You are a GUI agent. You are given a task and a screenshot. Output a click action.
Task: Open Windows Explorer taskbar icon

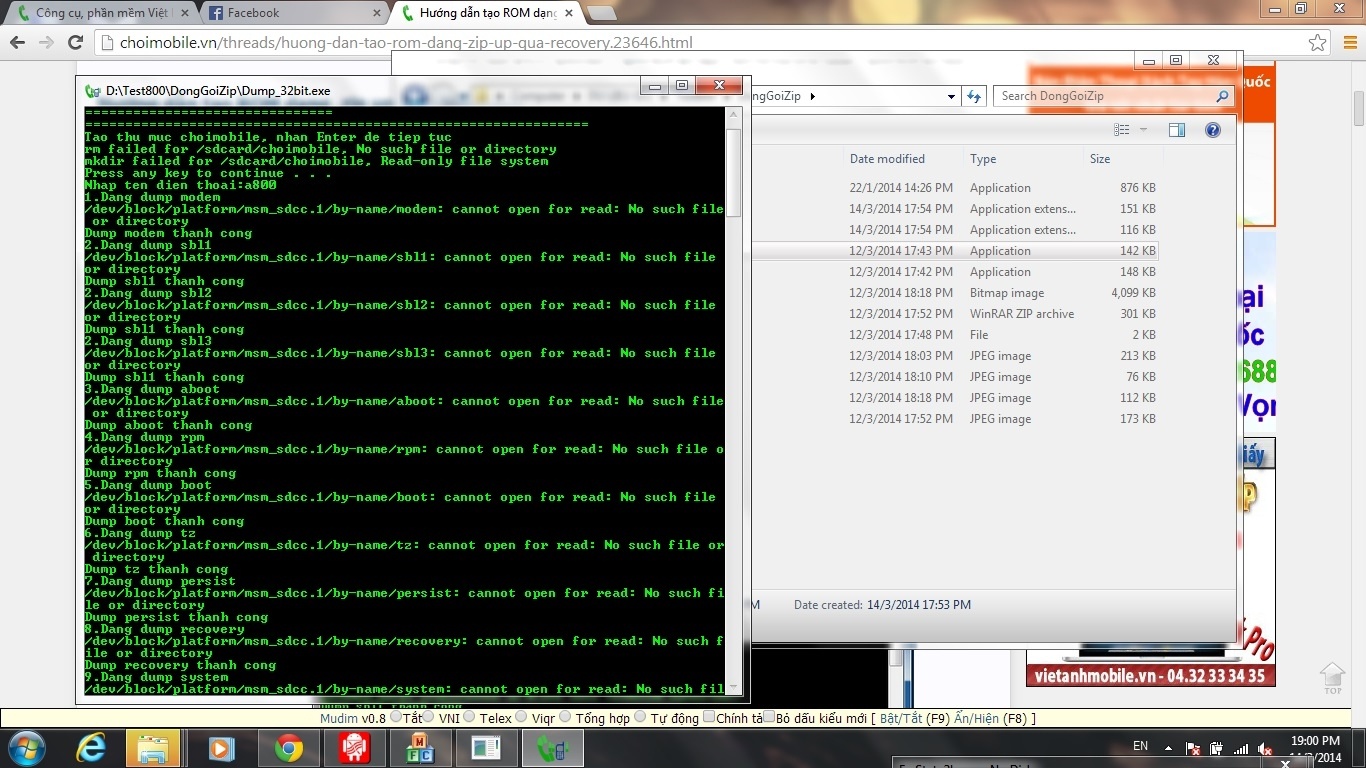(x=154, y=748)
